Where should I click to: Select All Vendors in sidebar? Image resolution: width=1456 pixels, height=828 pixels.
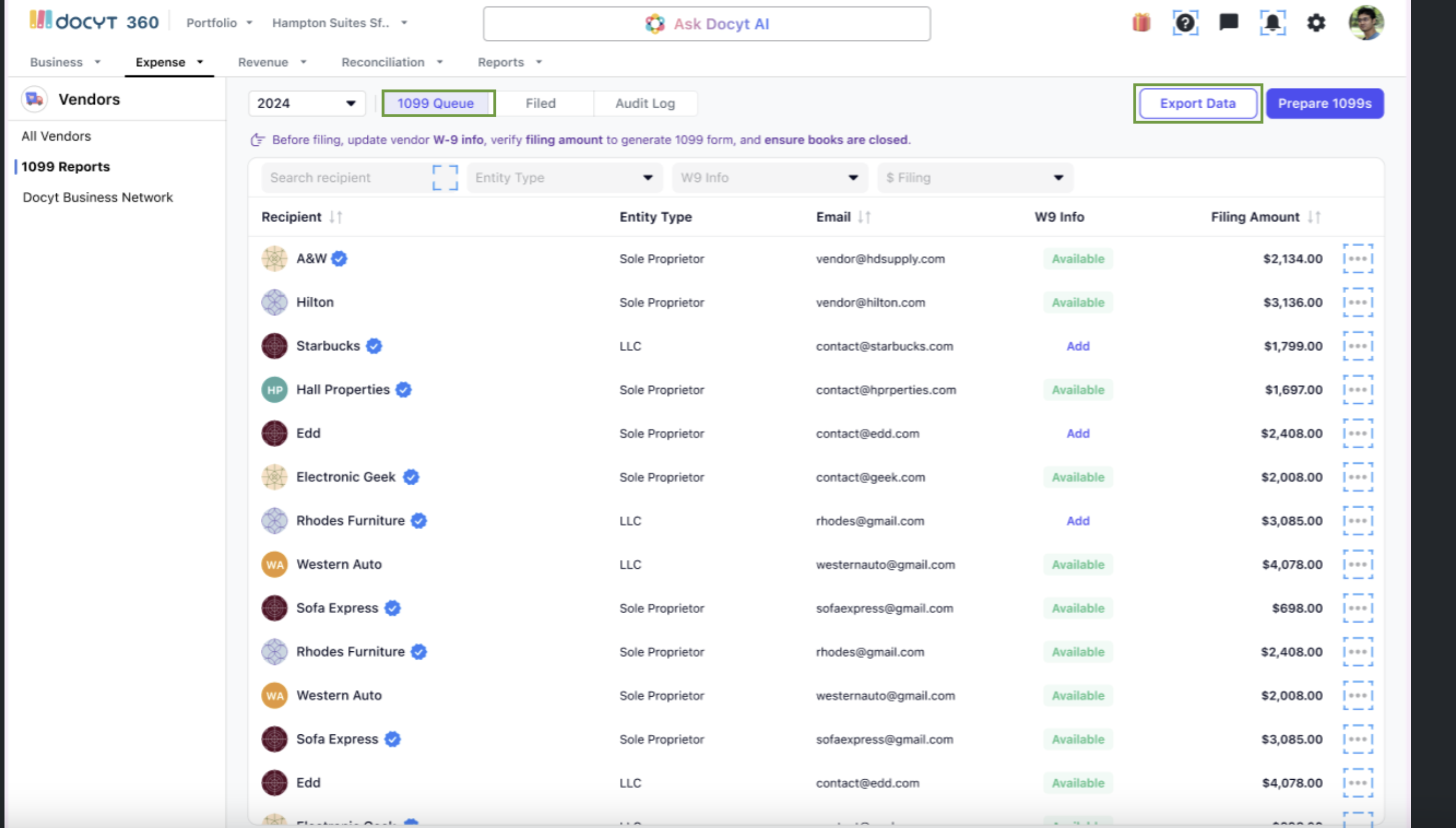[56, 136]
